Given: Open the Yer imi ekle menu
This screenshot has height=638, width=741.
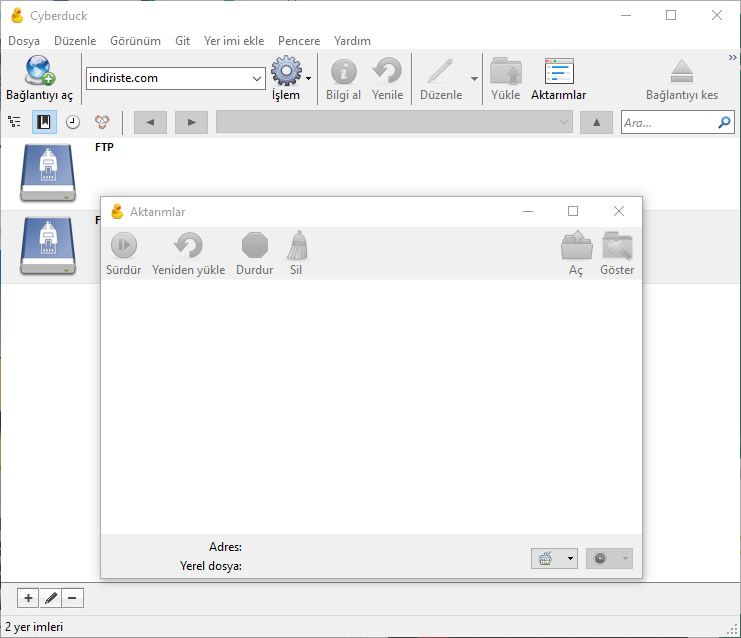Looking at the screenshot, I should (x=234, y=41).
